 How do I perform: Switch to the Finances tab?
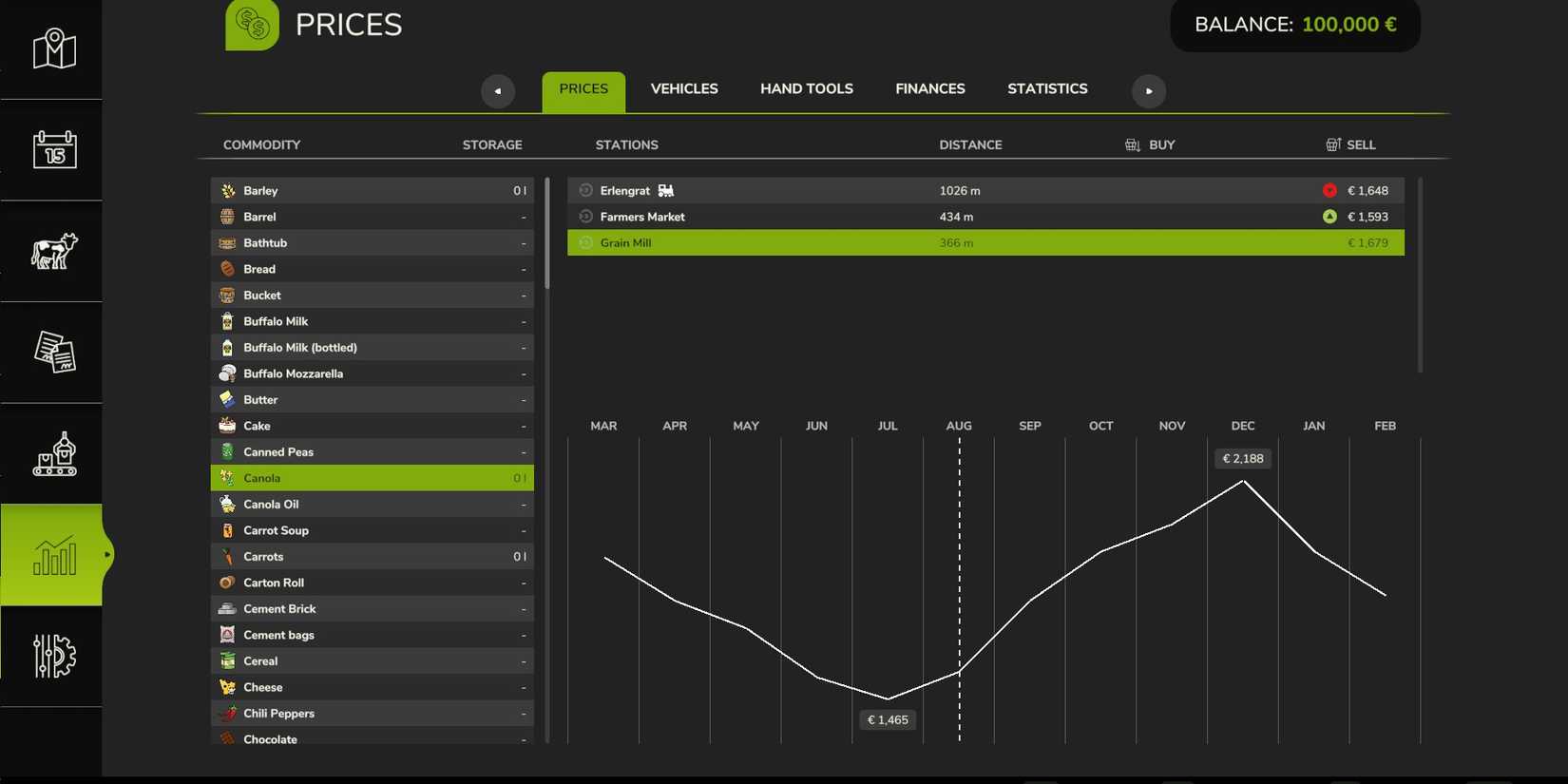(929, 89)
